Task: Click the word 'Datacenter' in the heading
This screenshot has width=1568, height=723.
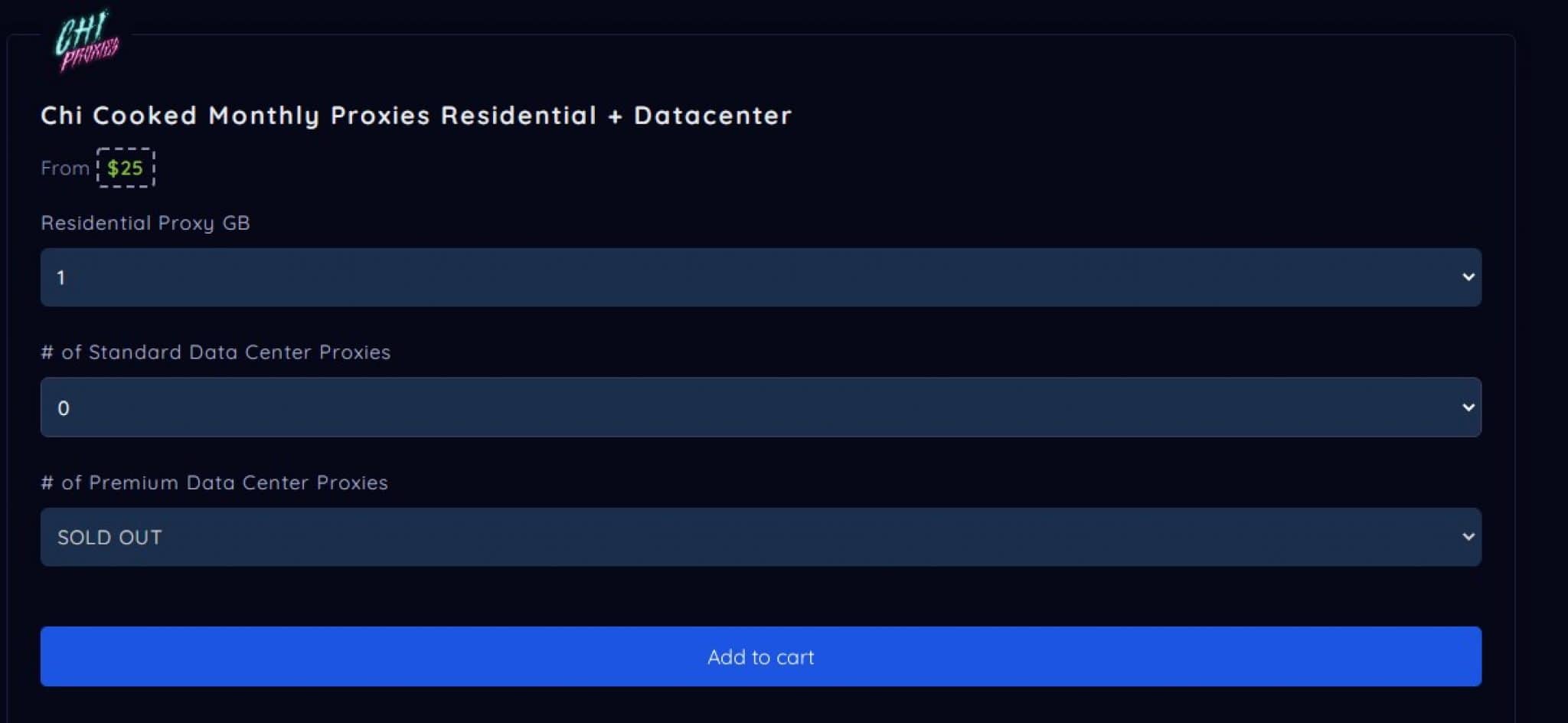Action: pos(713,115)
